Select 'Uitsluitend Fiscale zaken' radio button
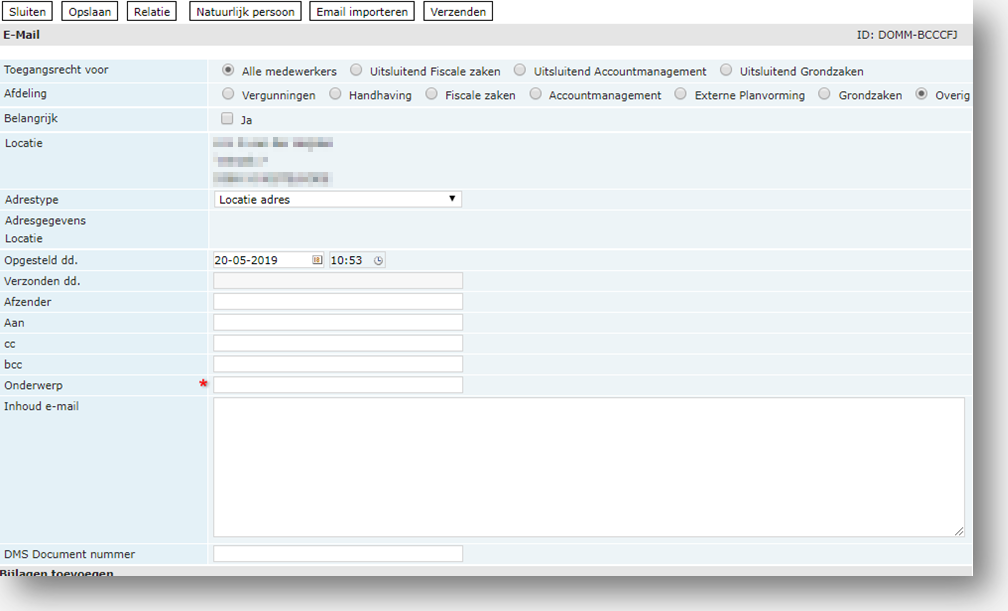Viewport: 1008px width, 611px height. [356, 71]
